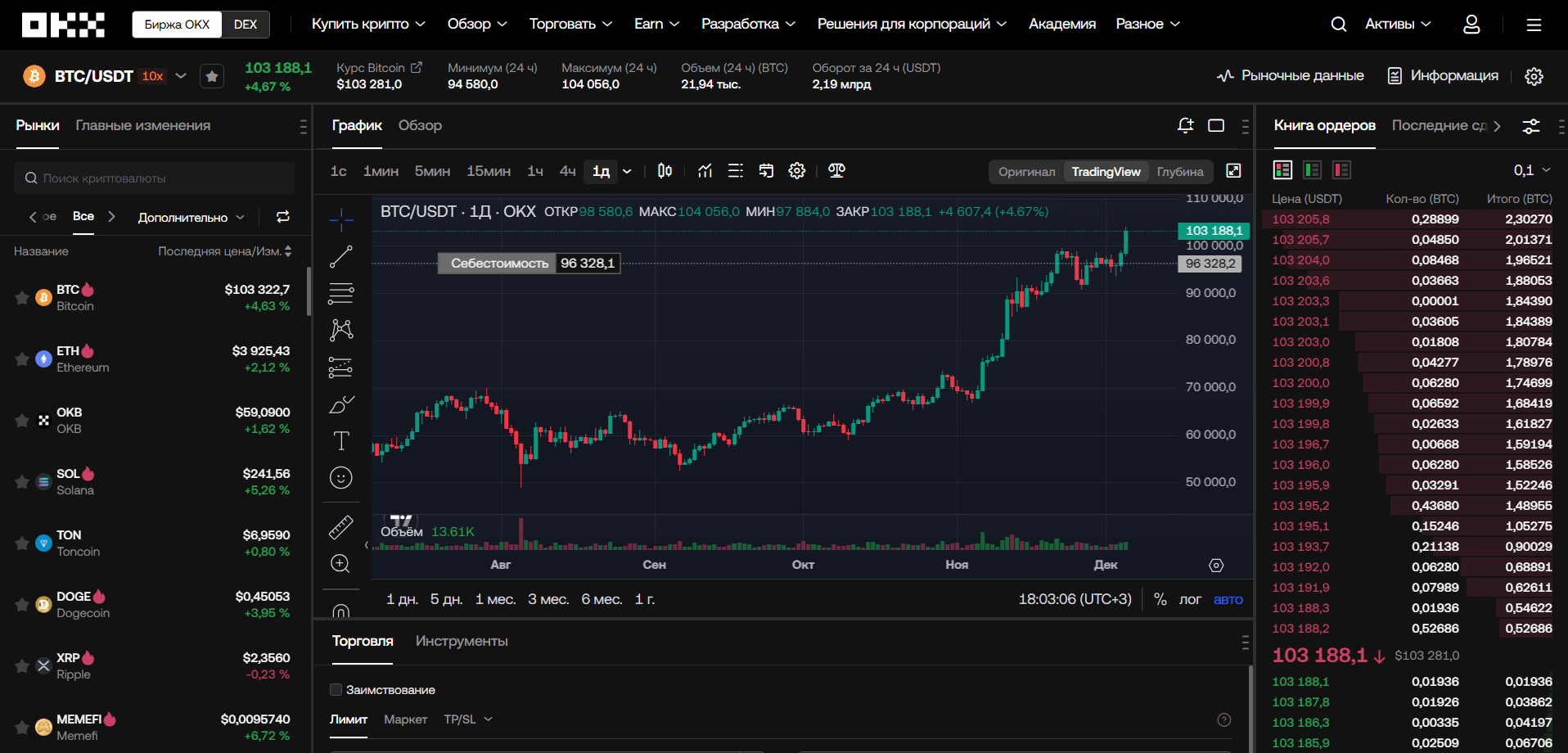Open TP/SL order type dropdown
The image size is (1568, 753).
pyautogui.click(x=468, y=719)
